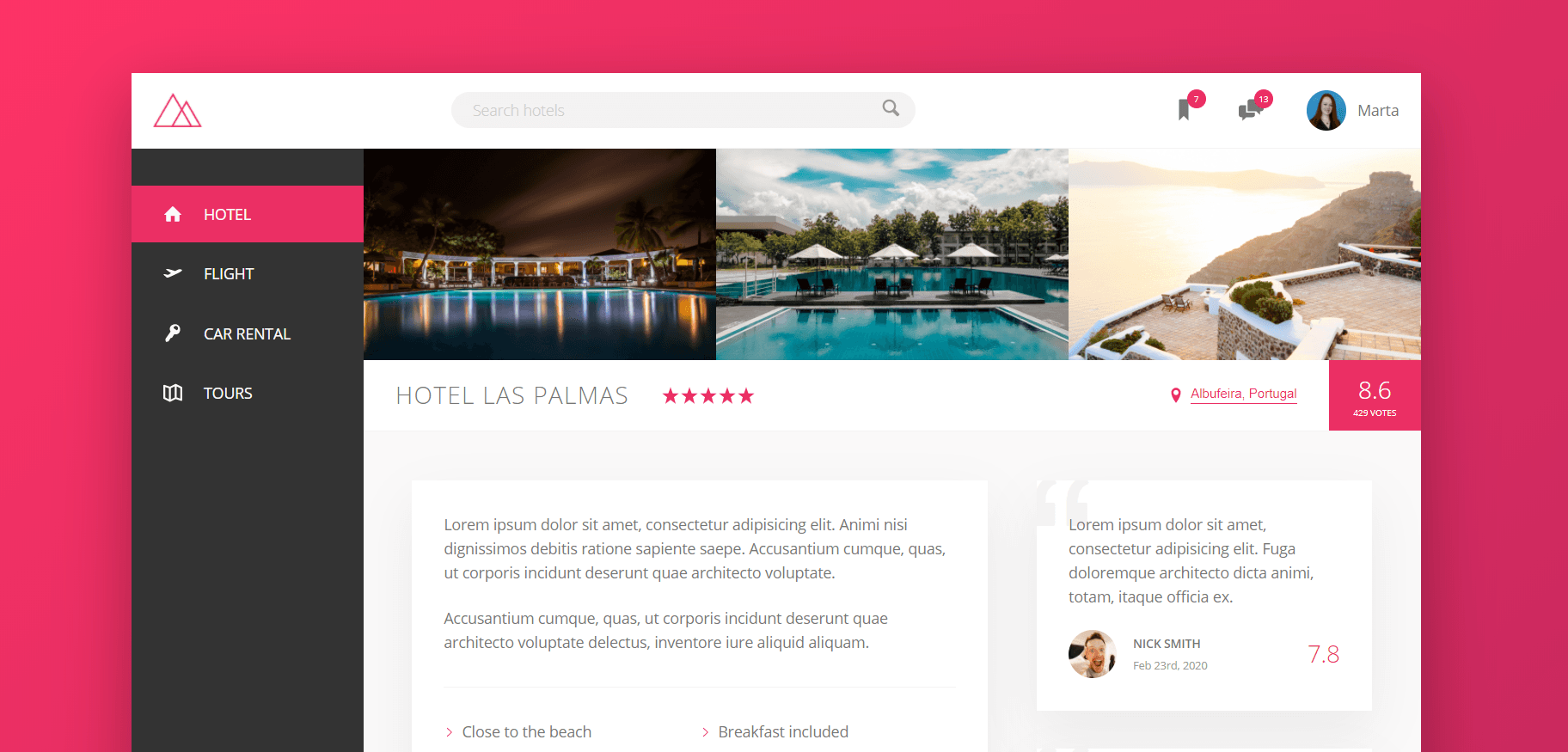Click the key icon beside CAR RENTAL

[173, 333]
